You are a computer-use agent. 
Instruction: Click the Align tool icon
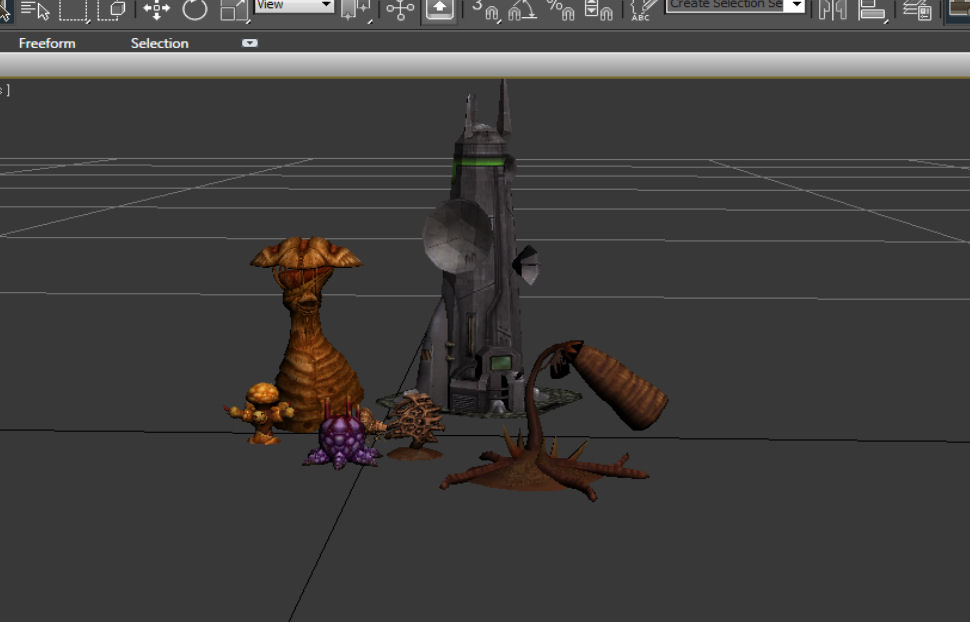point(872,10)
